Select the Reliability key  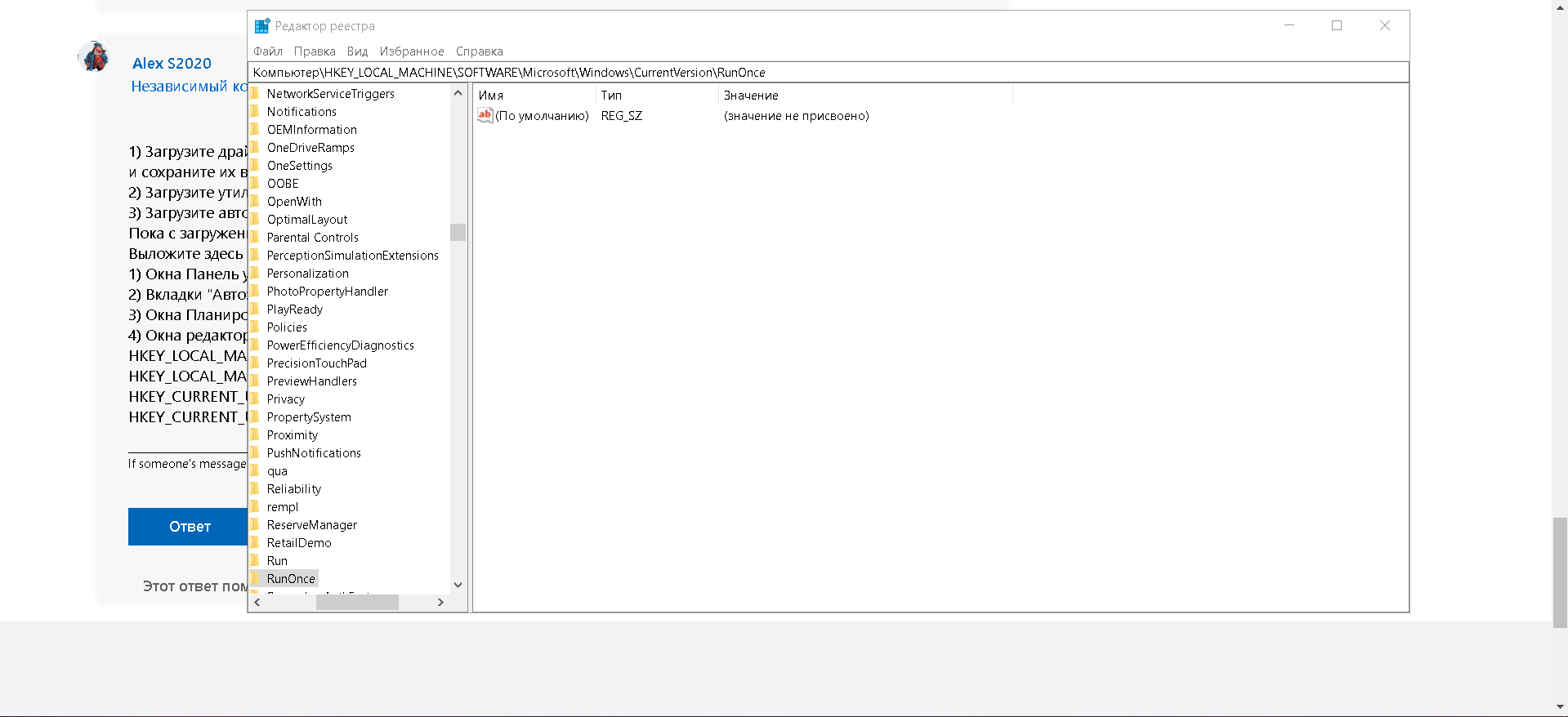pyautogui.click(x=293, y=489)
